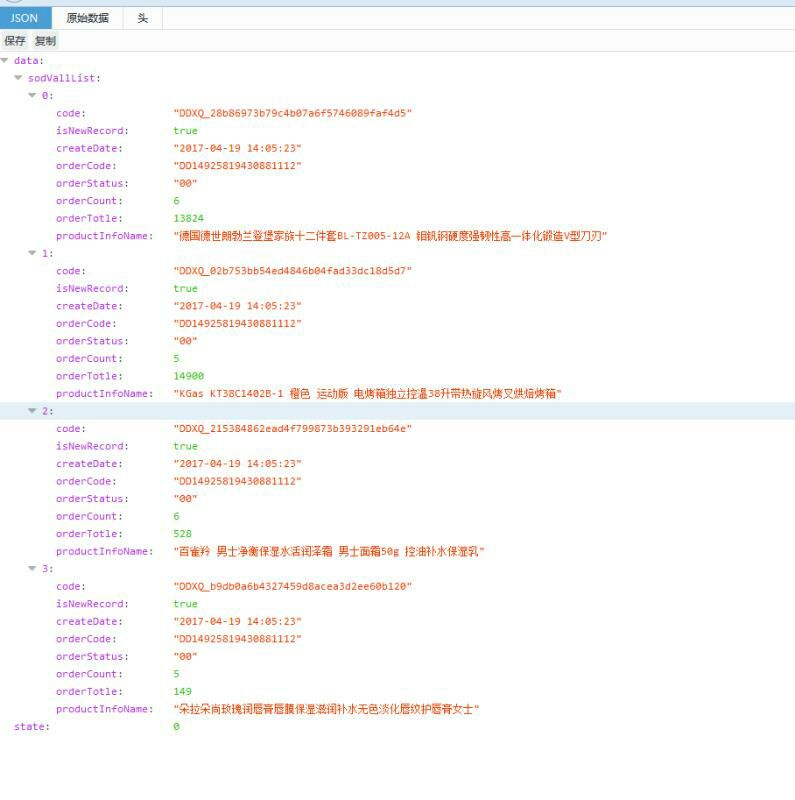Select orderTotle value 13824

tap(188, 218)
